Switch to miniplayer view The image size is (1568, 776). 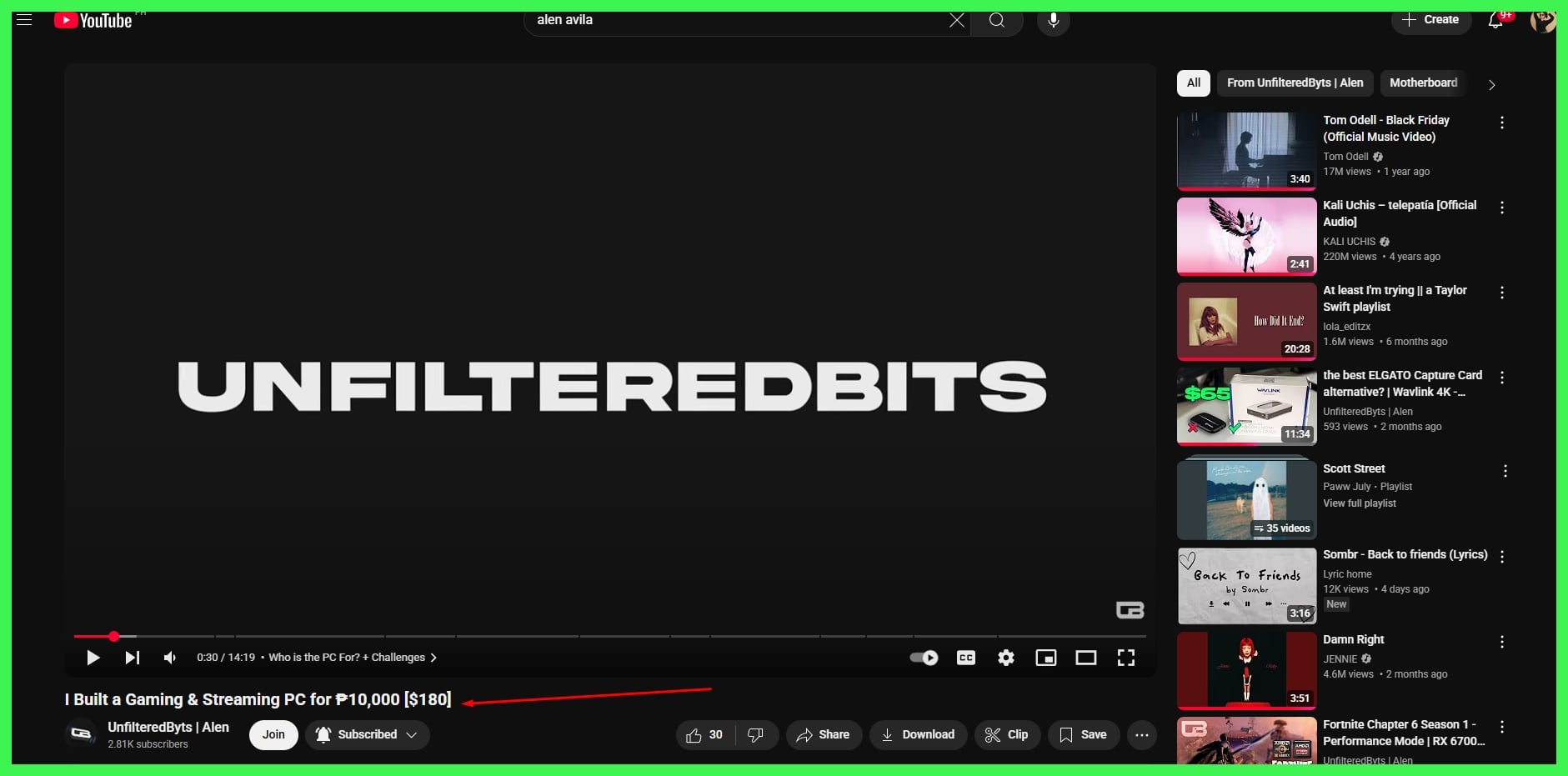tap(1045, 658)
